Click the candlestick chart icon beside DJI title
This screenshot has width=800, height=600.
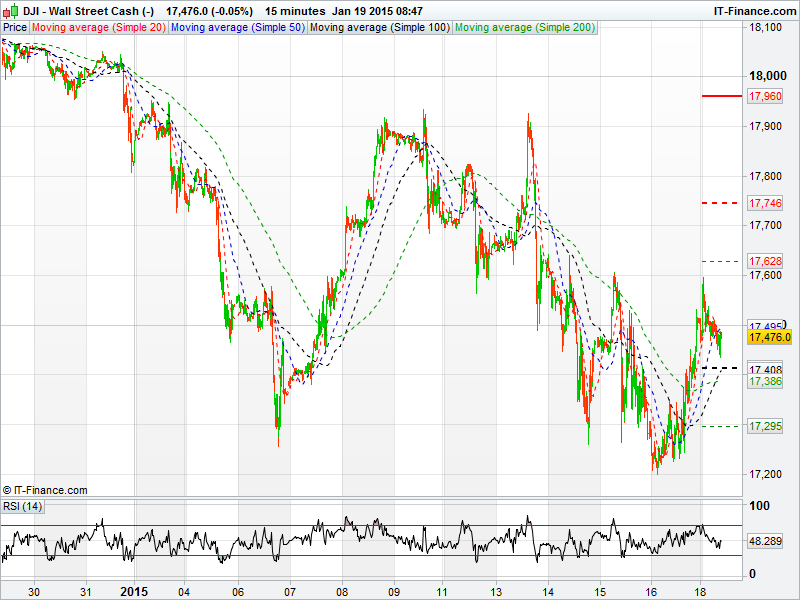pos(10,10)
